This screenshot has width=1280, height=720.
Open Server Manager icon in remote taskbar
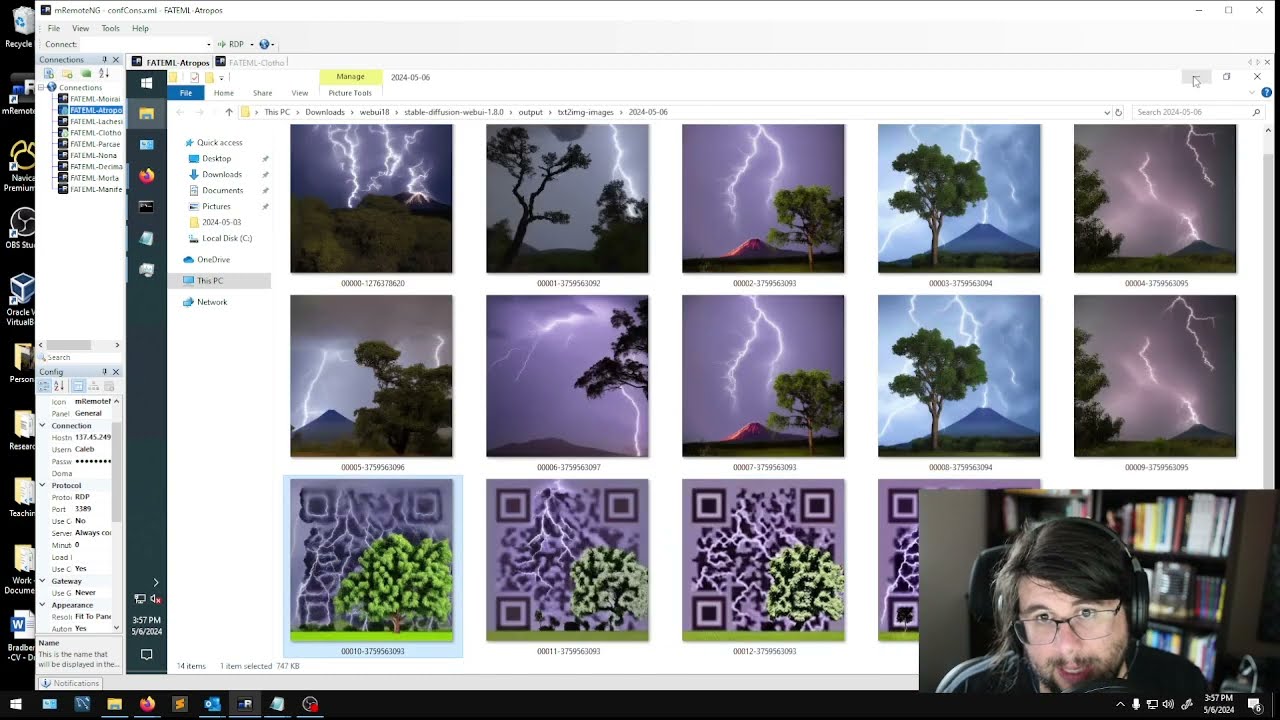coord(146,145)
